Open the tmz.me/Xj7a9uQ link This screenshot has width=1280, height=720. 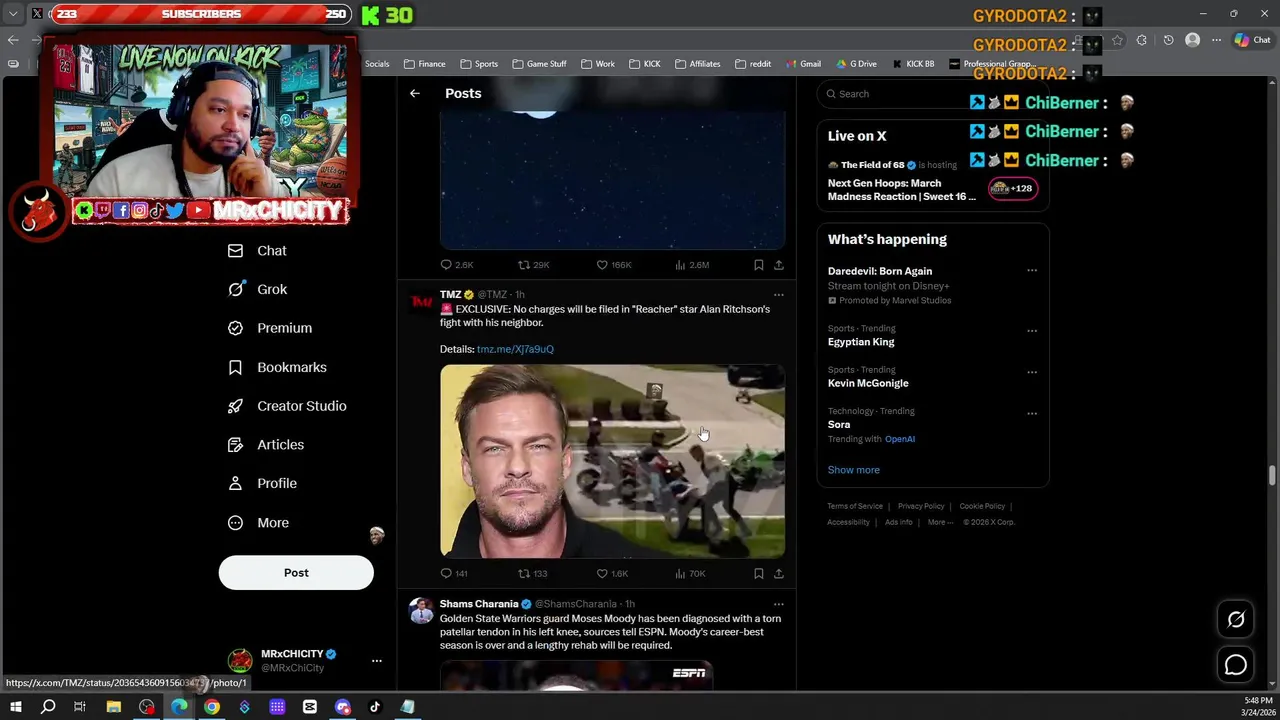[515, 349]
